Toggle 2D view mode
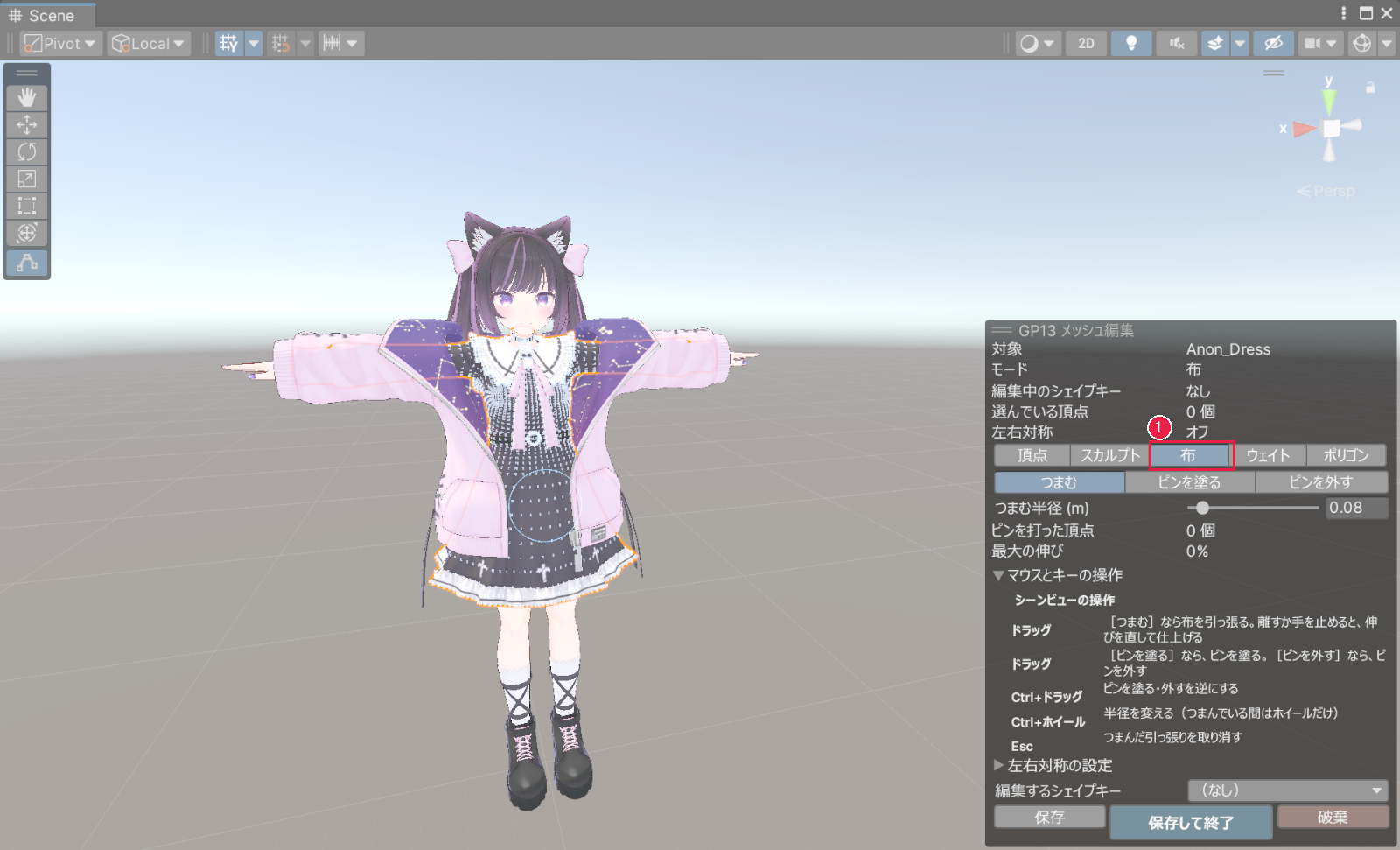Image resolution: width=1400 pixels, height=850 pixels. pos(1086,43)
